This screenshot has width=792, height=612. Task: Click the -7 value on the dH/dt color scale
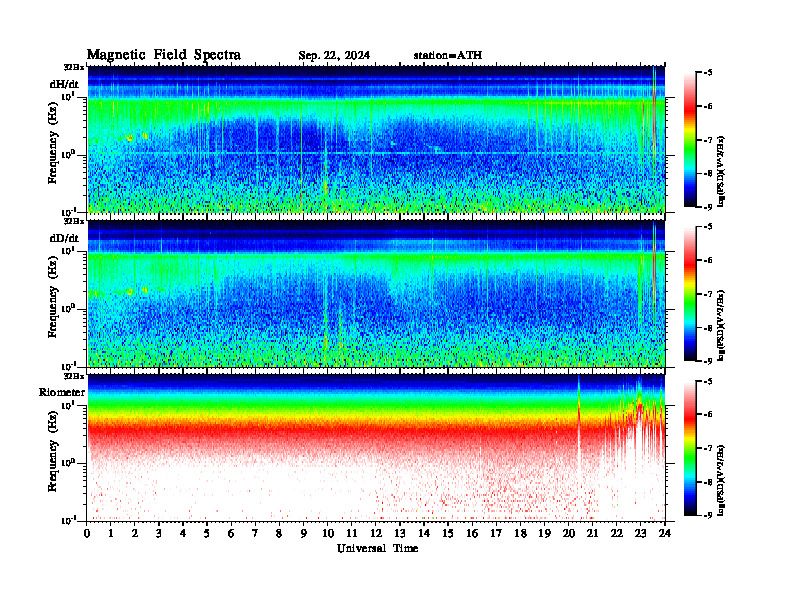click(708, 140)
